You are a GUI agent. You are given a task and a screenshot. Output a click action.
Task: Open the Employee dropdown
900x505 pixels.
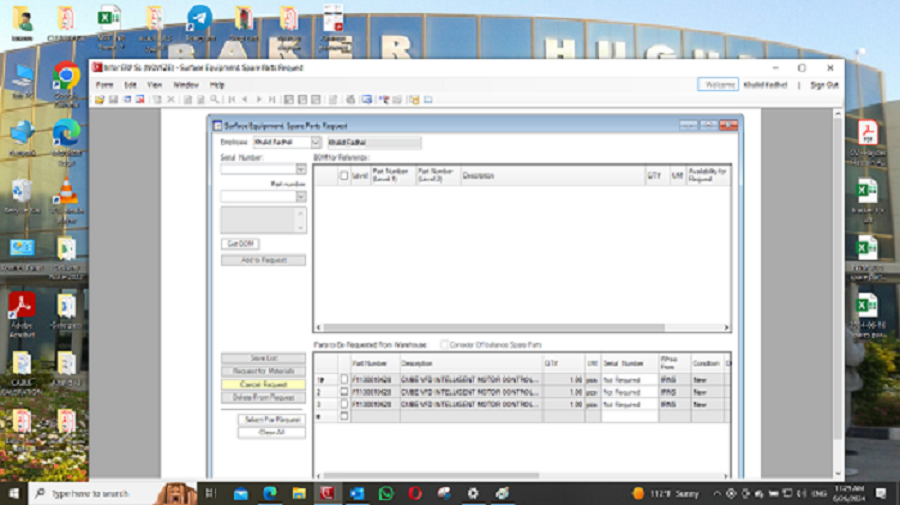point(315,142)
